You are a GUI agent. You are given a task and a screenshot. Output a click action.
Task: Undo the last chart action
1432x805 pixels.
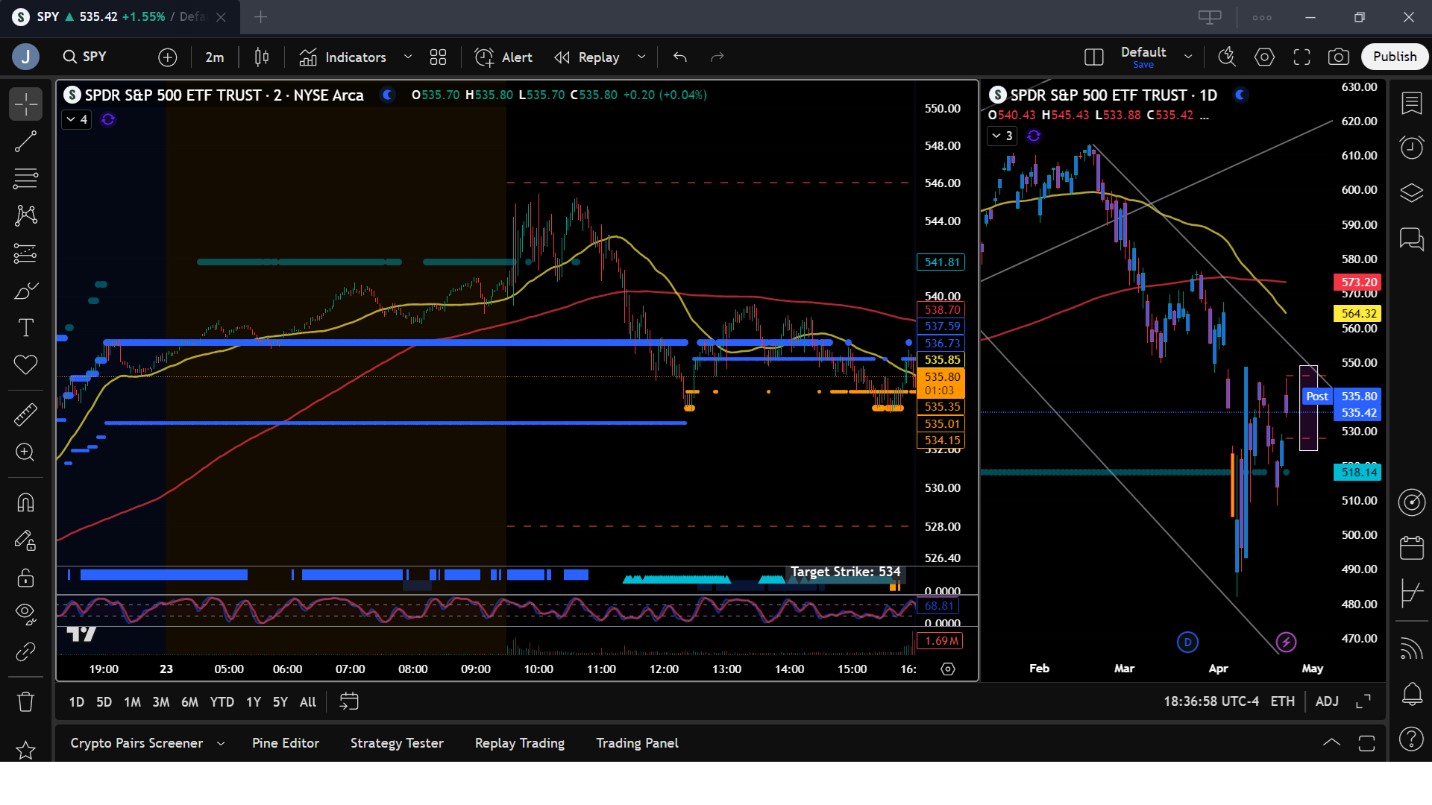click(x=680, y=57)
